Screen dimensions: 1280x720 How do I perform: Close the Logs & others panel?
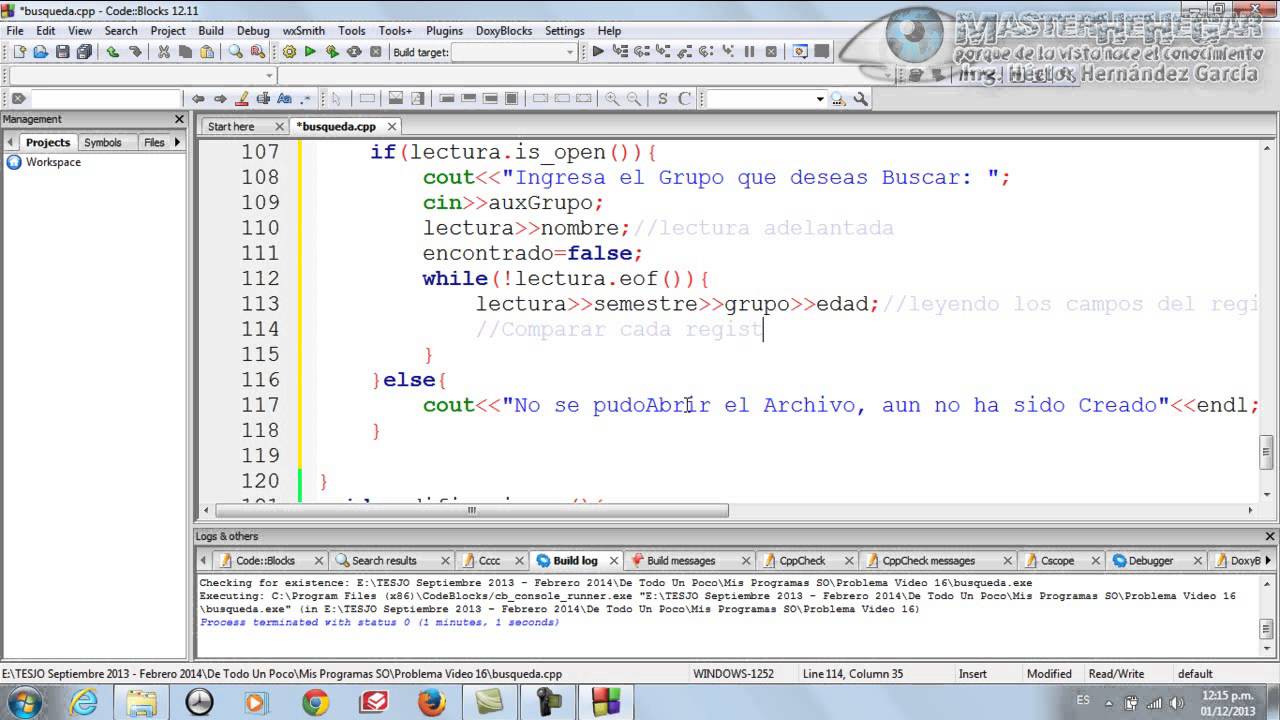pyautogui.click(x=1270, y=537)
